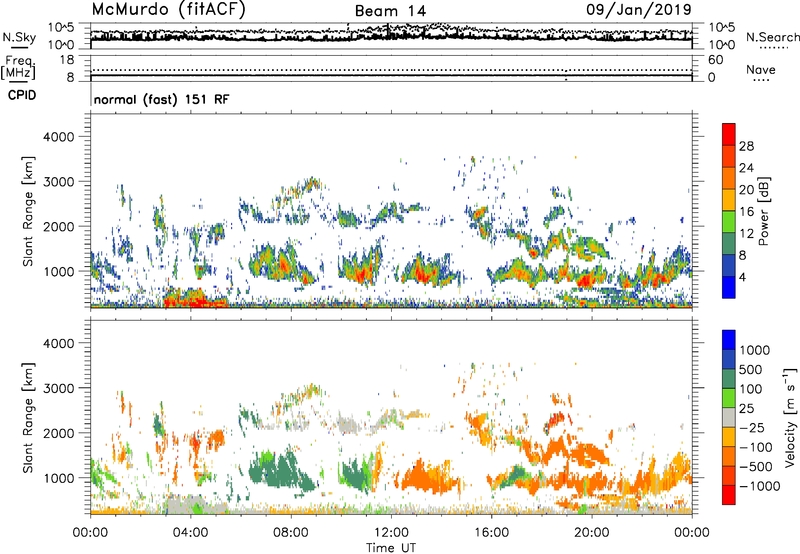Click the 'Slant Range [km]' label of the power panel
This screenshot has width=800, height=554.
(x=28, y=211)
